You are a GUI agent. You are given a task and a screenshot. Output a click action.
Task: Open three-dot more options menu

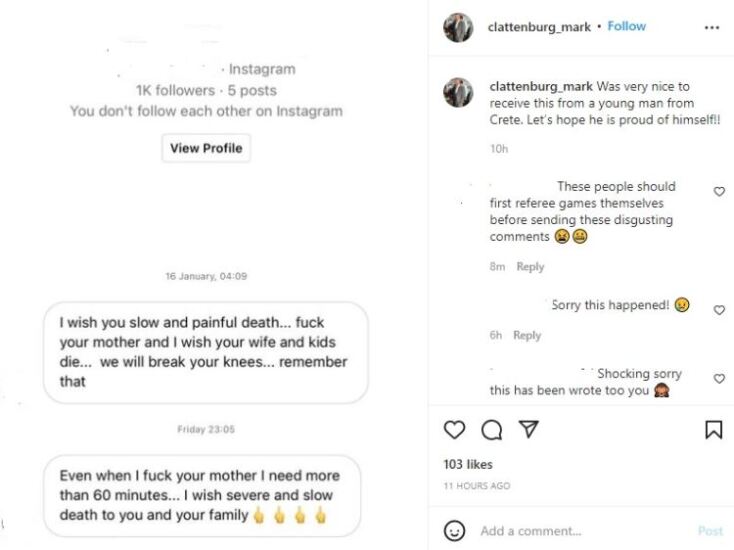click(711, 28)
